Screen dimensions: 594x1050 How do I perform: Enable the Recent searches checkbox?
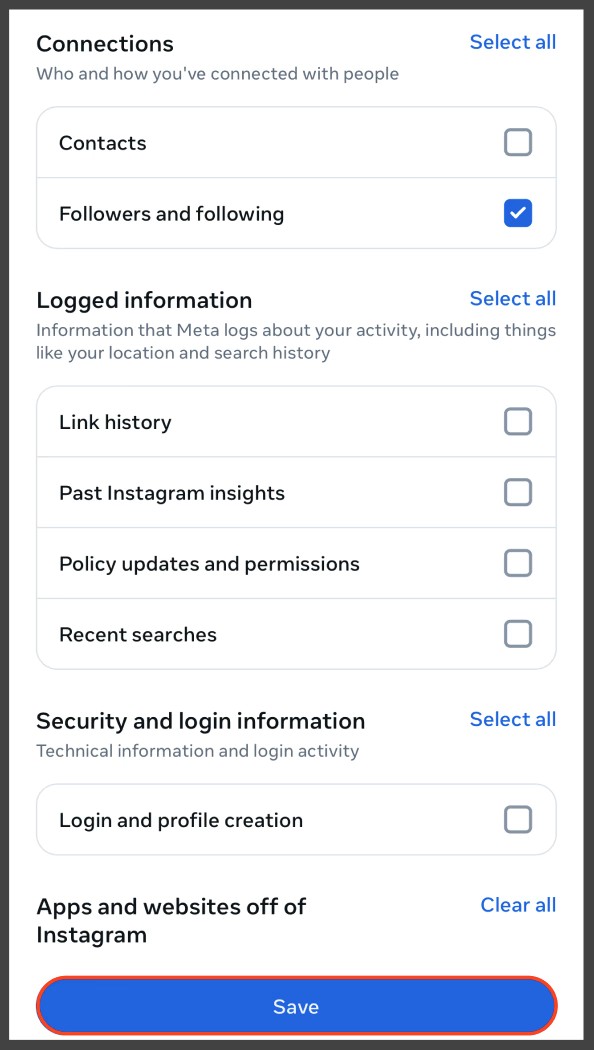(x=518, y=633)
